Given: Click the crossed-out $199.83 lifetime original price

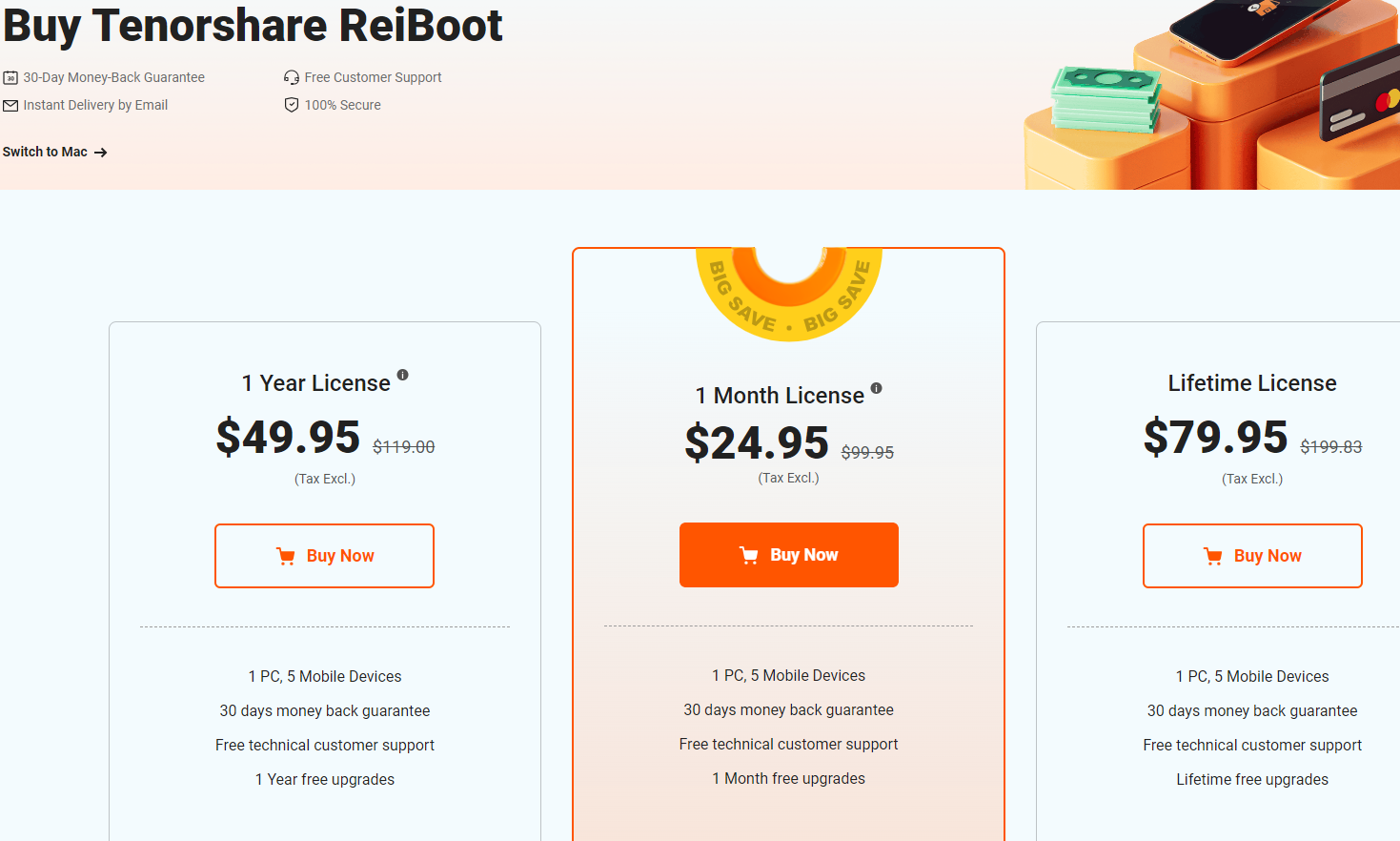Looking at the screenshot, I should [1330, 447].
